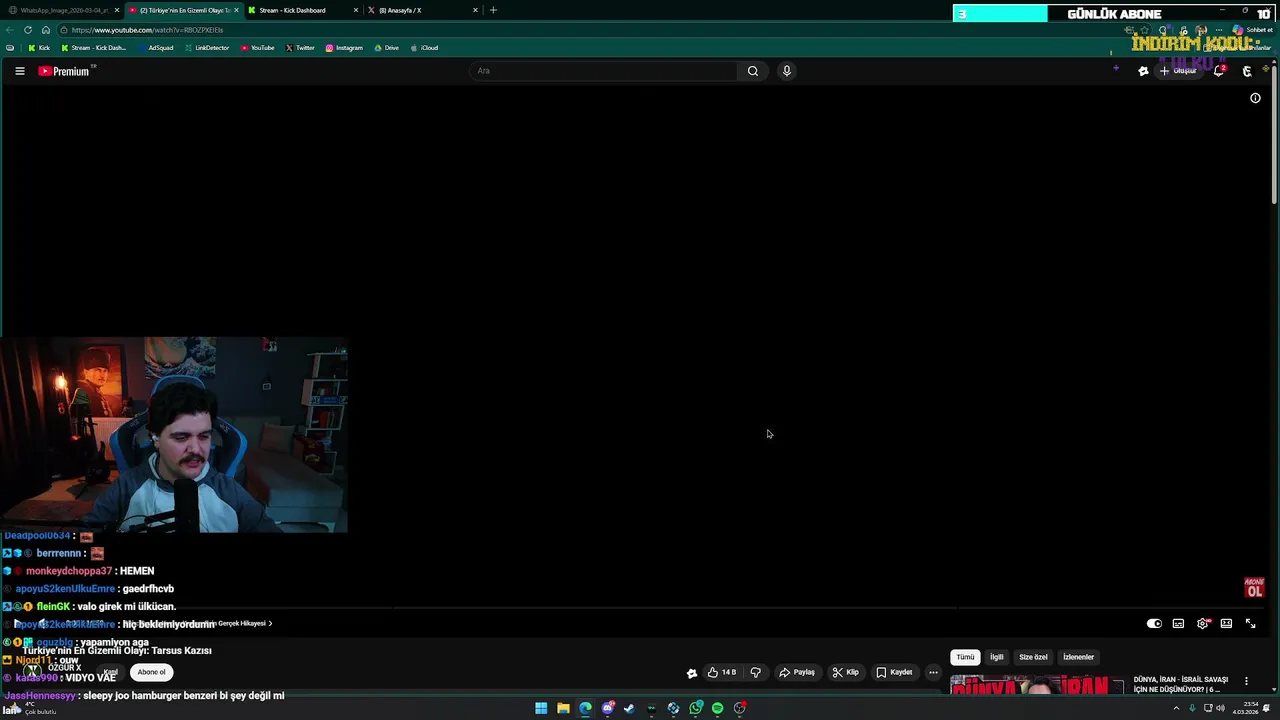1280x720 pixels.
Task: Switch to WhatsApp_Image browser tab
Action: pos(62,10)
